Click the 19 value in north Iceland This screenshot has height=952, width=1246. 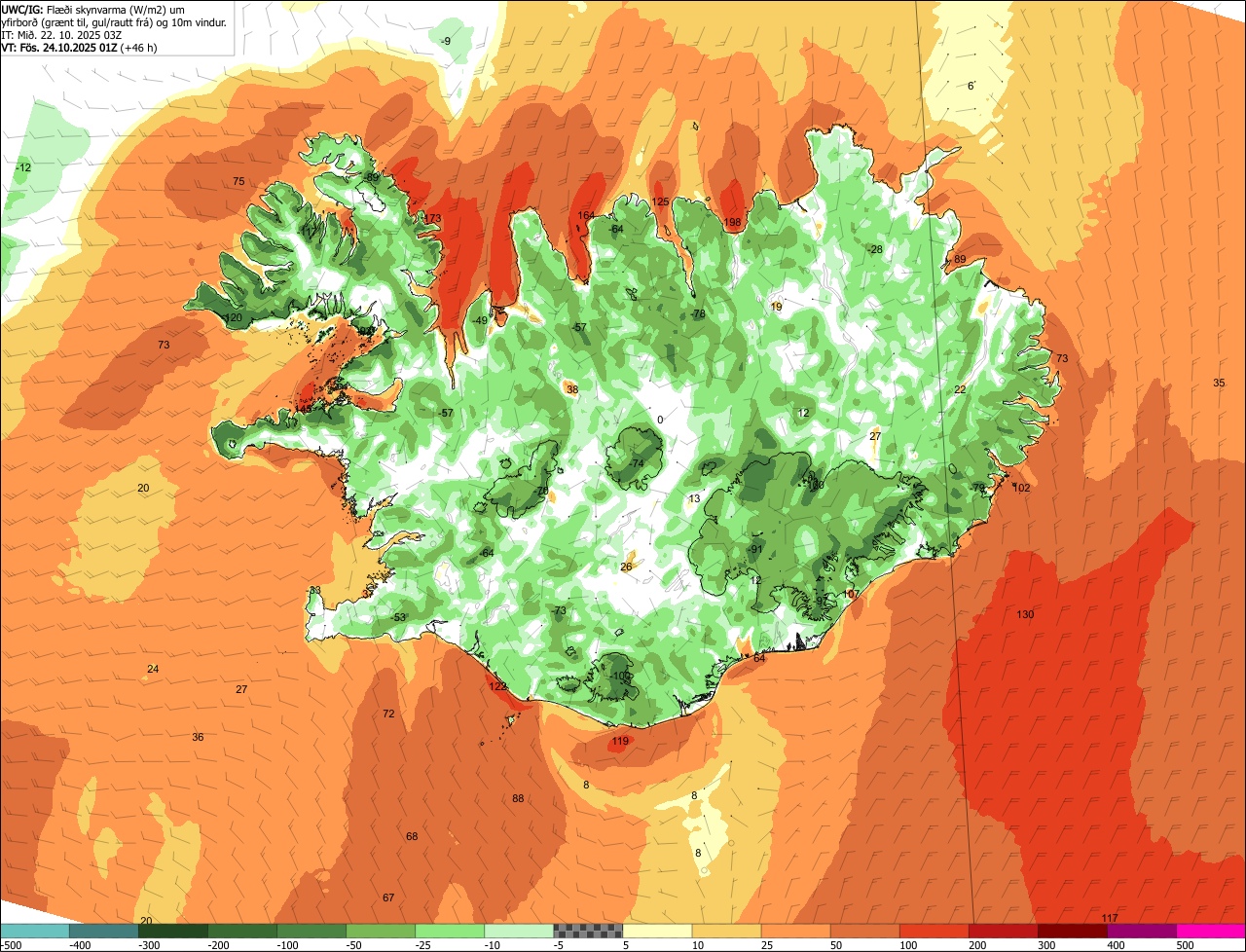776,307
